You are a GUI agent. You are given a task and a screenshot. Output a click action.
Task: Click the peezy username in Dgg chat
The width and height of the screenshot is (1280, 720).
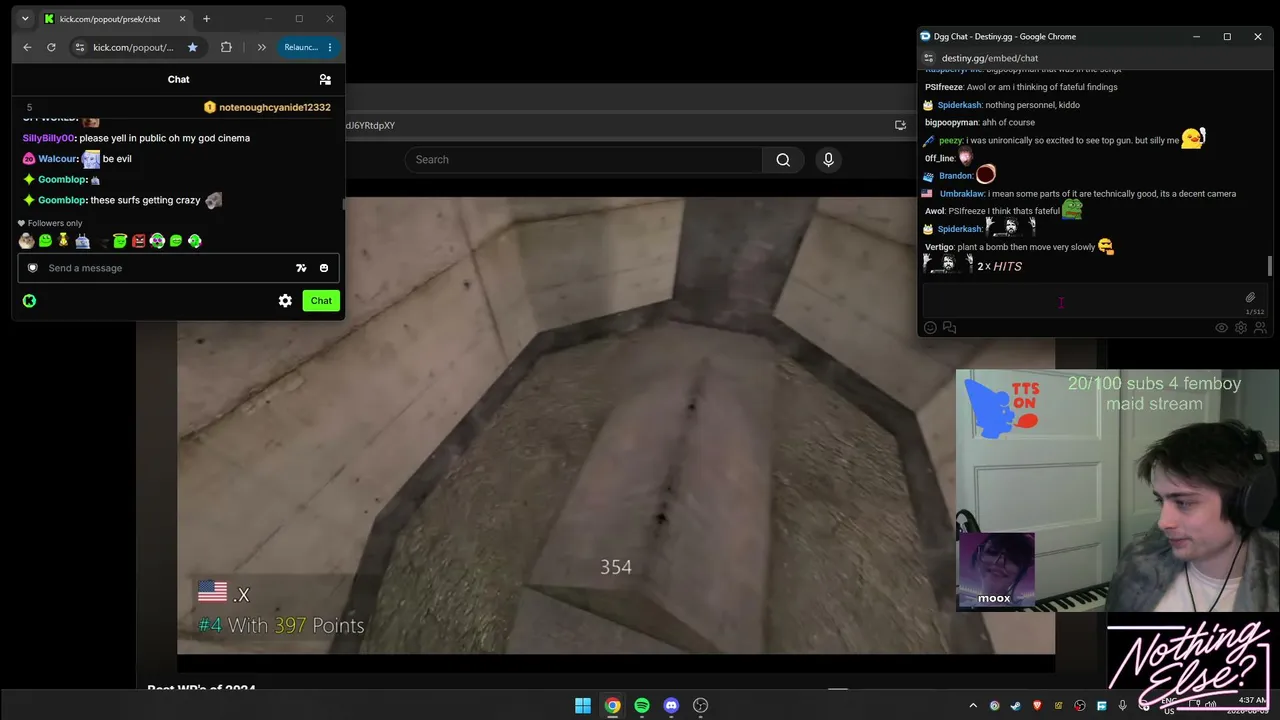tap(950, 141)
